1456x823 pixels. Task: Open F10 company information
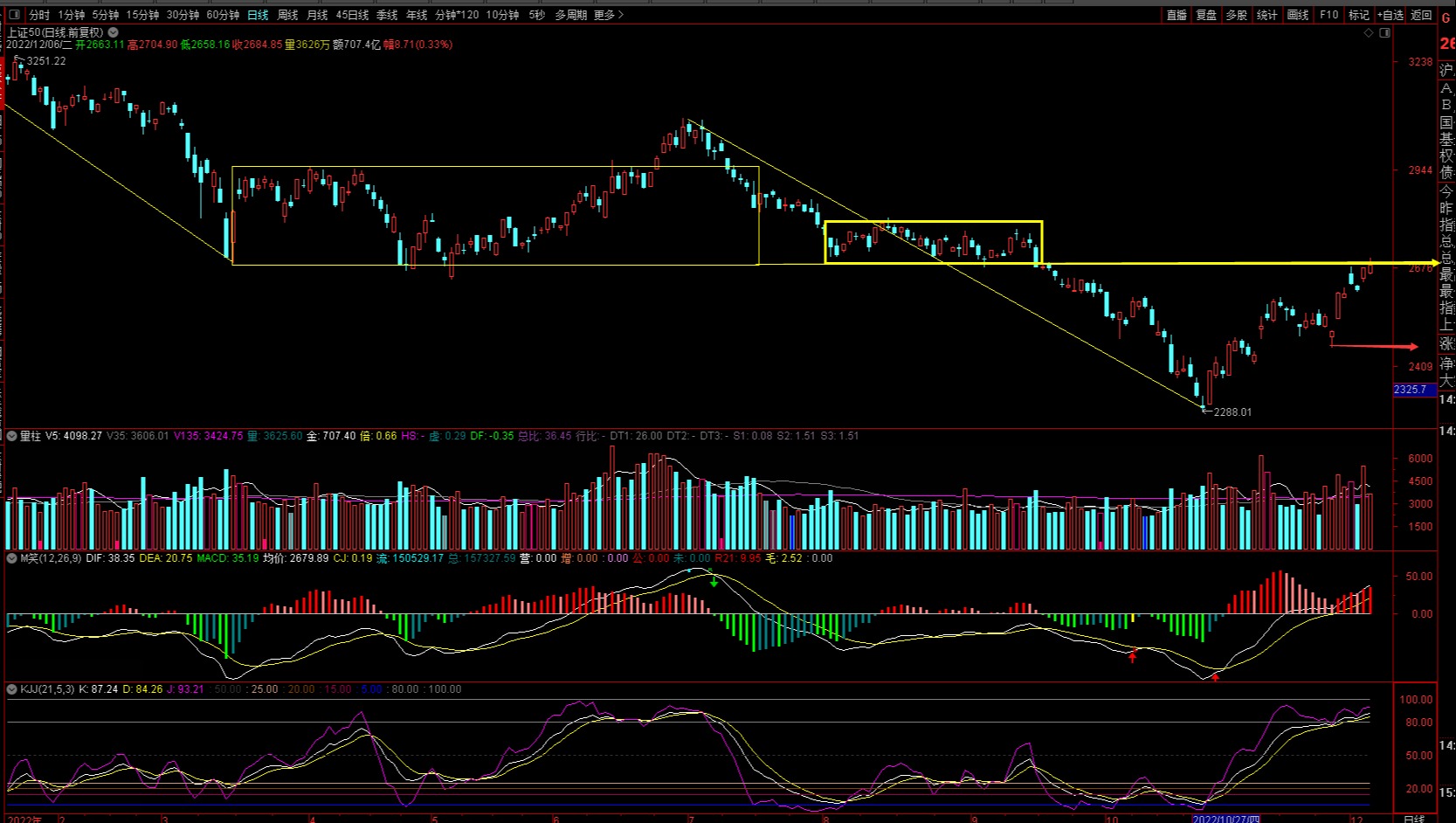(x=1328, y=15)
